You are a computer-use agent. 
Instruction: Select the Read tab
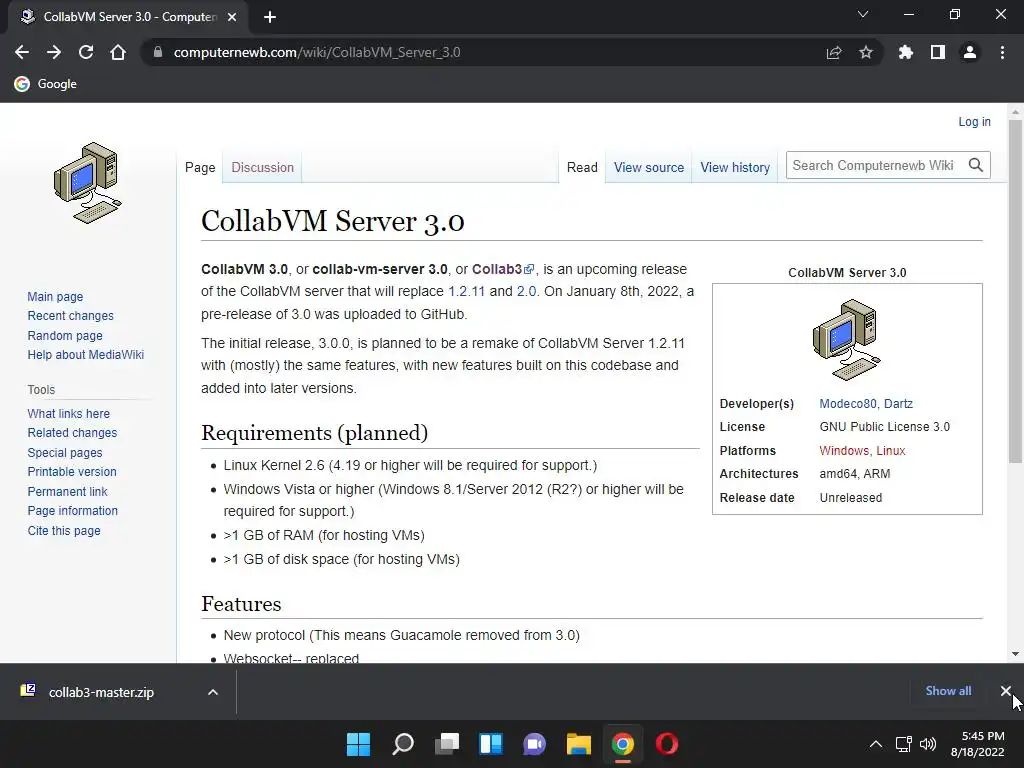(582, 167)
